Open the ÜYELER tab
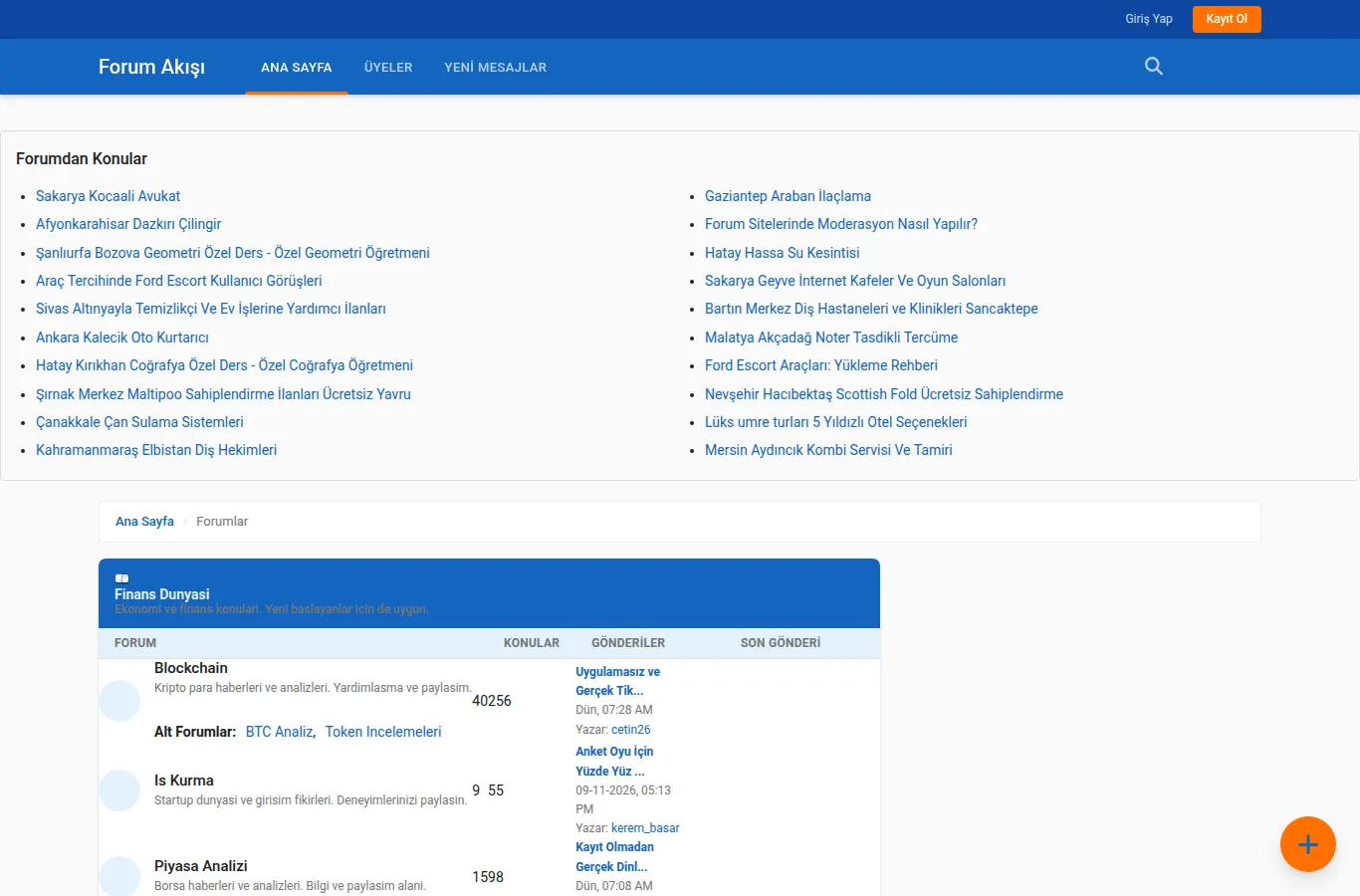 [388, 68]
